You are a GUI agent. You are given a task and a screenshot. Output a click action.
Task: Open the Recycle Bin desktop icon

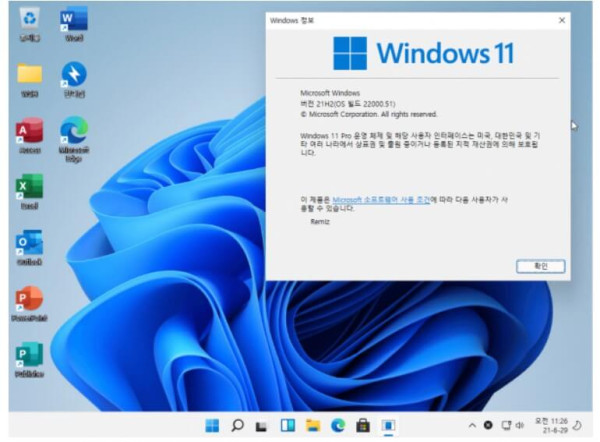click(29, 25)
